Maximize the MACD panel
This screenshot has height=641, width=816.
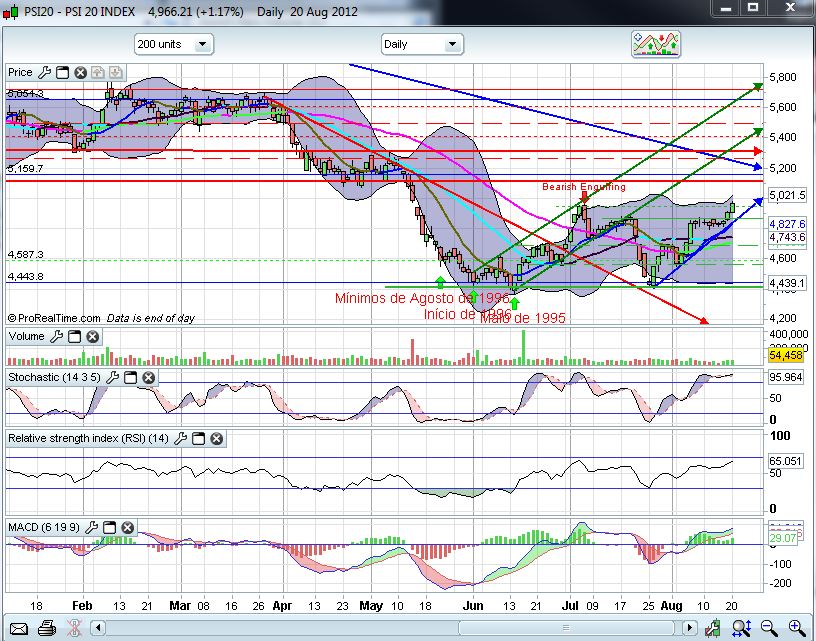tap(109, 528)
